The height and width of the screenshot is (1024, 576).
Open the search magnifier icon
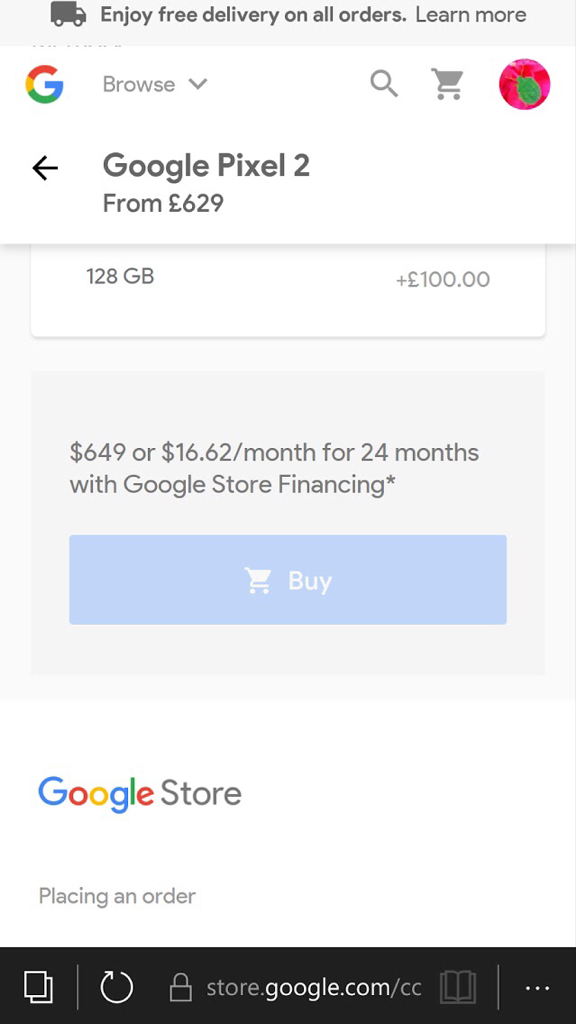(384, 84)
